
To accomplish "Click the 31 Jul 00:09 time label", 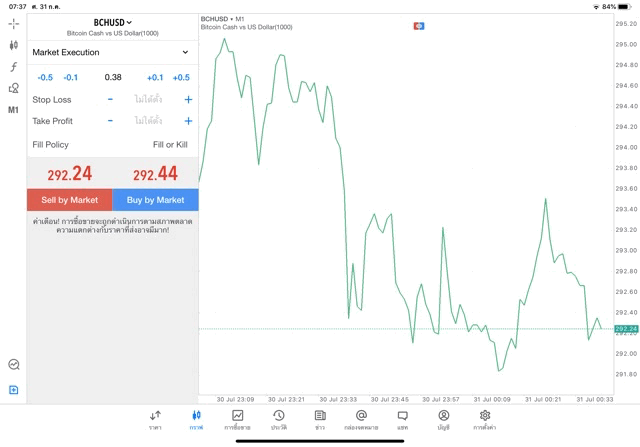I will 492,399.
